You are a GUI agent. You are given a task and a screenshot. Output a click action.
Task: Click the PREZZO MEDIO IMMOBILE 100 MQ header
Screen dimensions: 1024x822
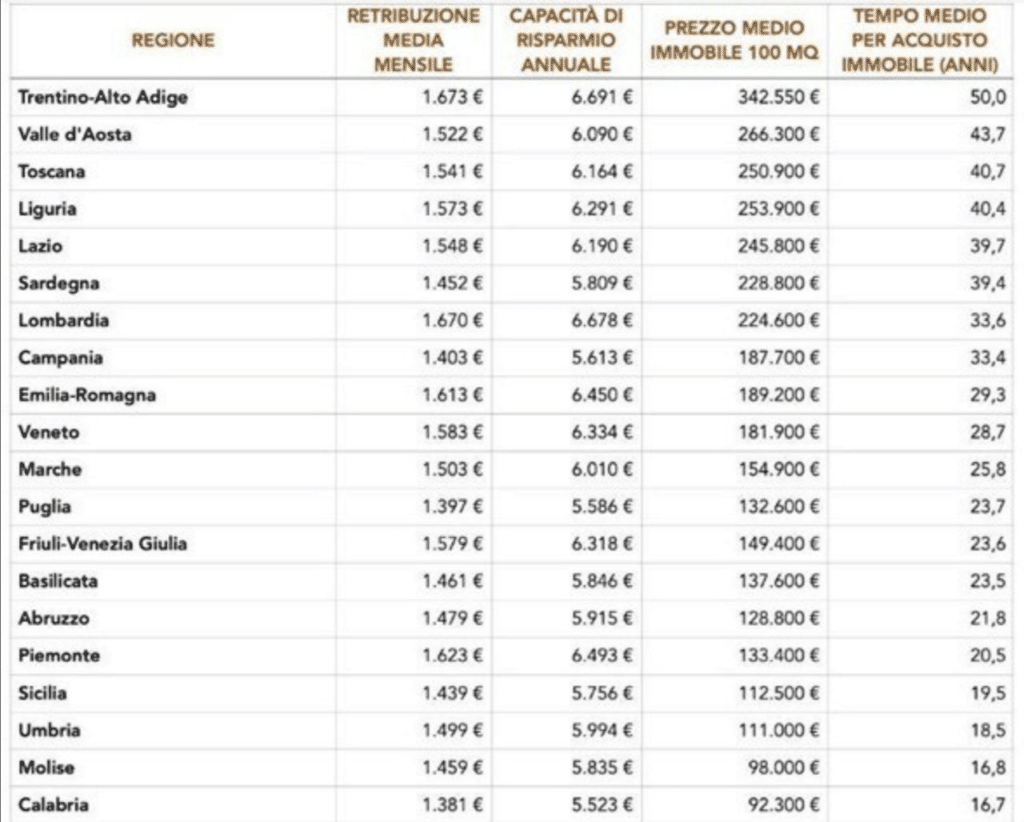click(x=734, y=41)
